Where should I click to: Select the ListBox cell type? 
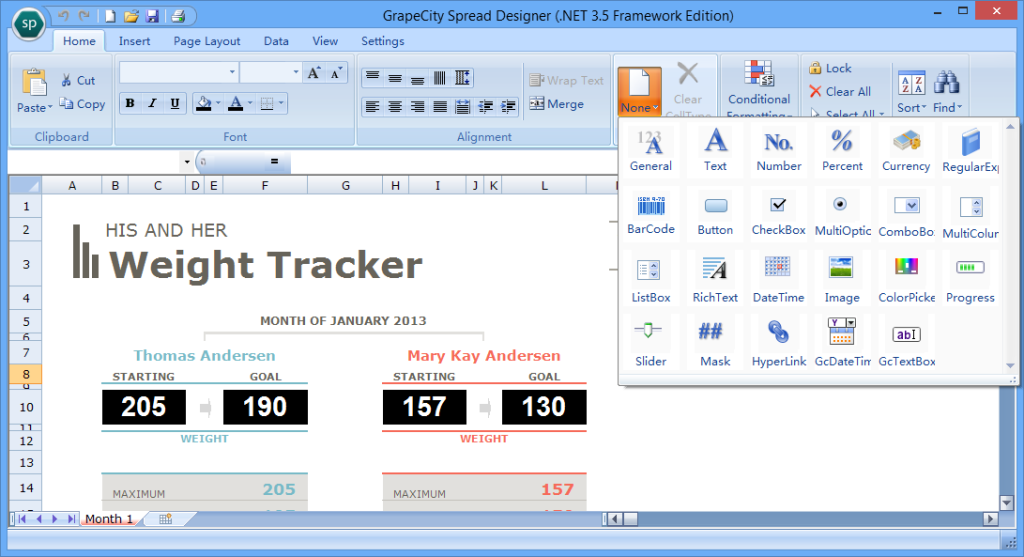[x=650, y=279]
